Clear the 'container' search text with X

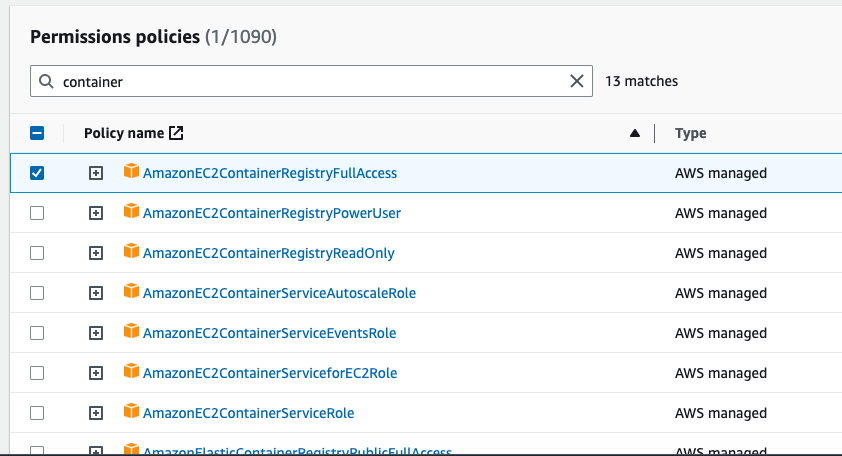(x=577, y=81)
